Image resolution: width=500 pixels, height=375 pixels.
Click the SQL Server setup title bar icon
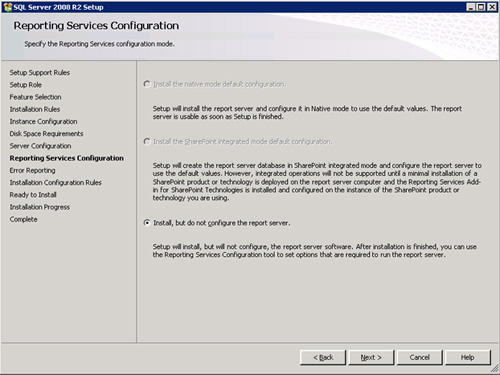pyautogui.click(x=8, y=7)
